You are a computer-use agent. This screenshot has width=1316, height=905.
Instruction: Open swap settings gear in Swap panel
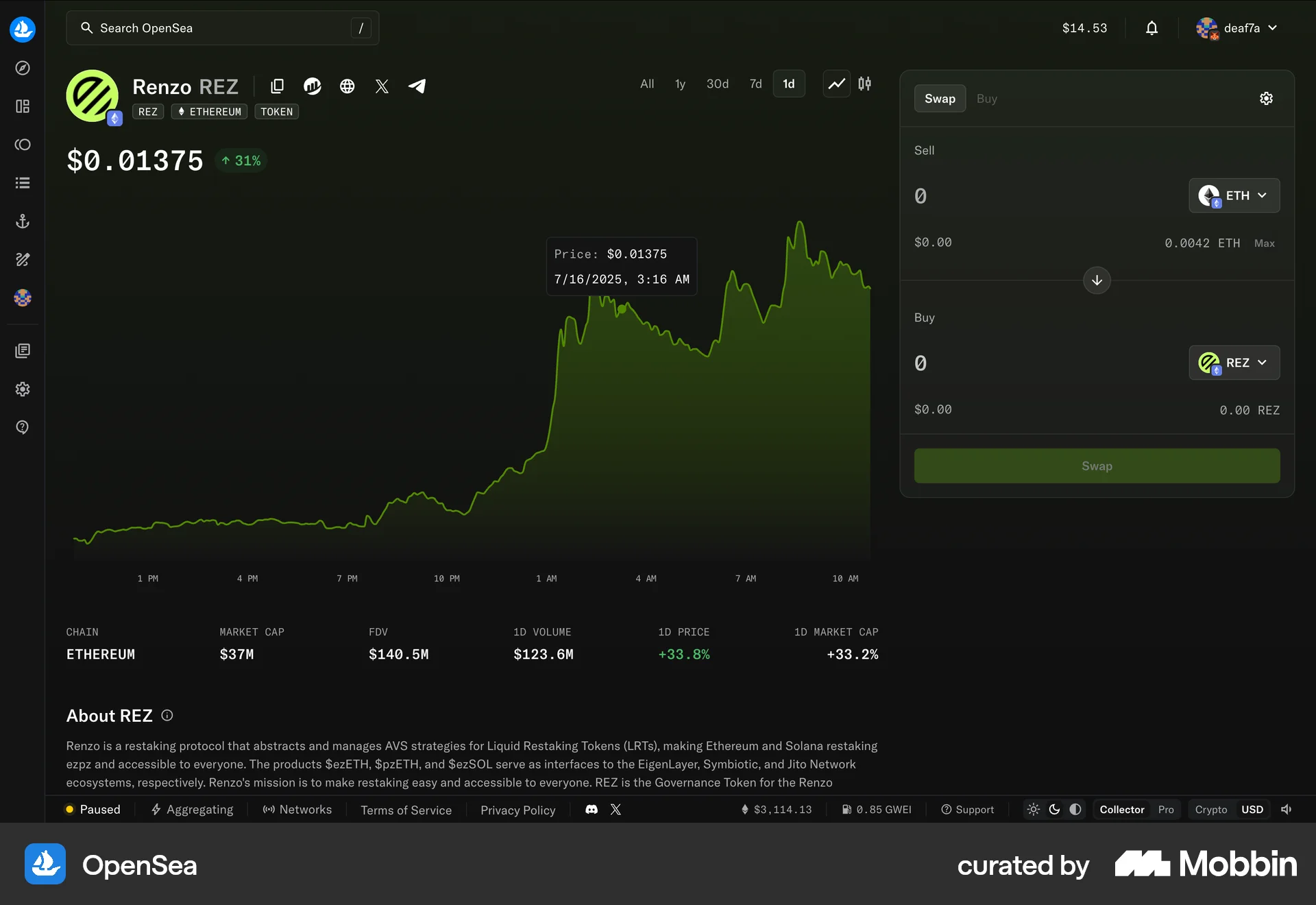point(1266,98)
